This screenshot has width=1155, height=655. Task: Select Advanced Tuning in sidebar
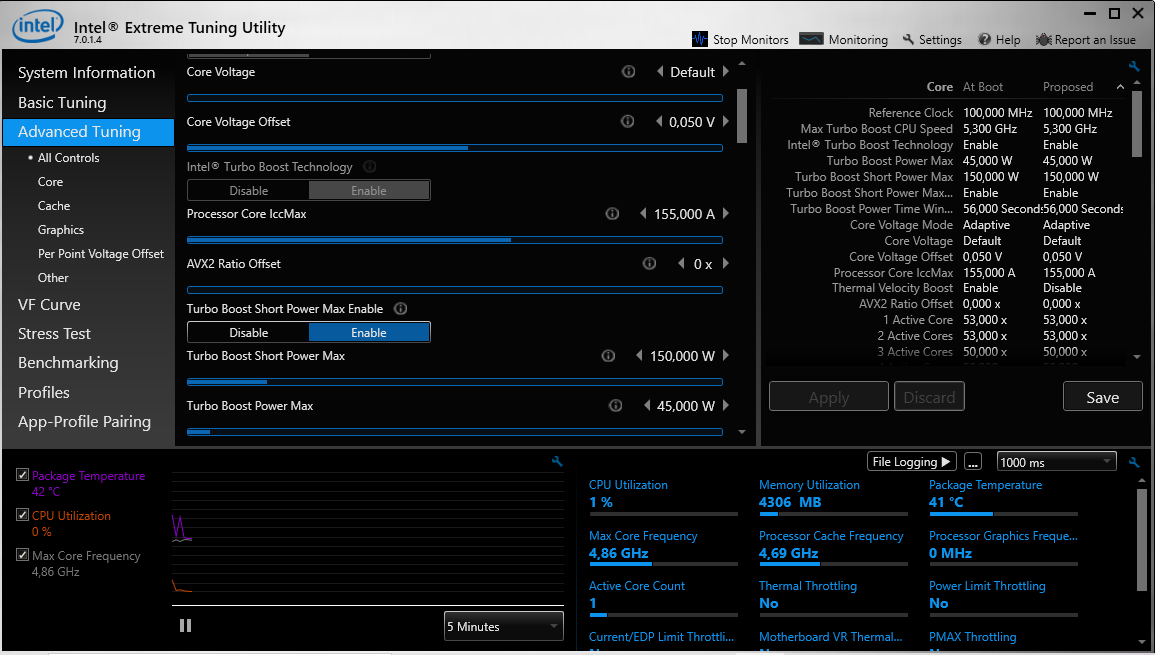click(88, 132)
